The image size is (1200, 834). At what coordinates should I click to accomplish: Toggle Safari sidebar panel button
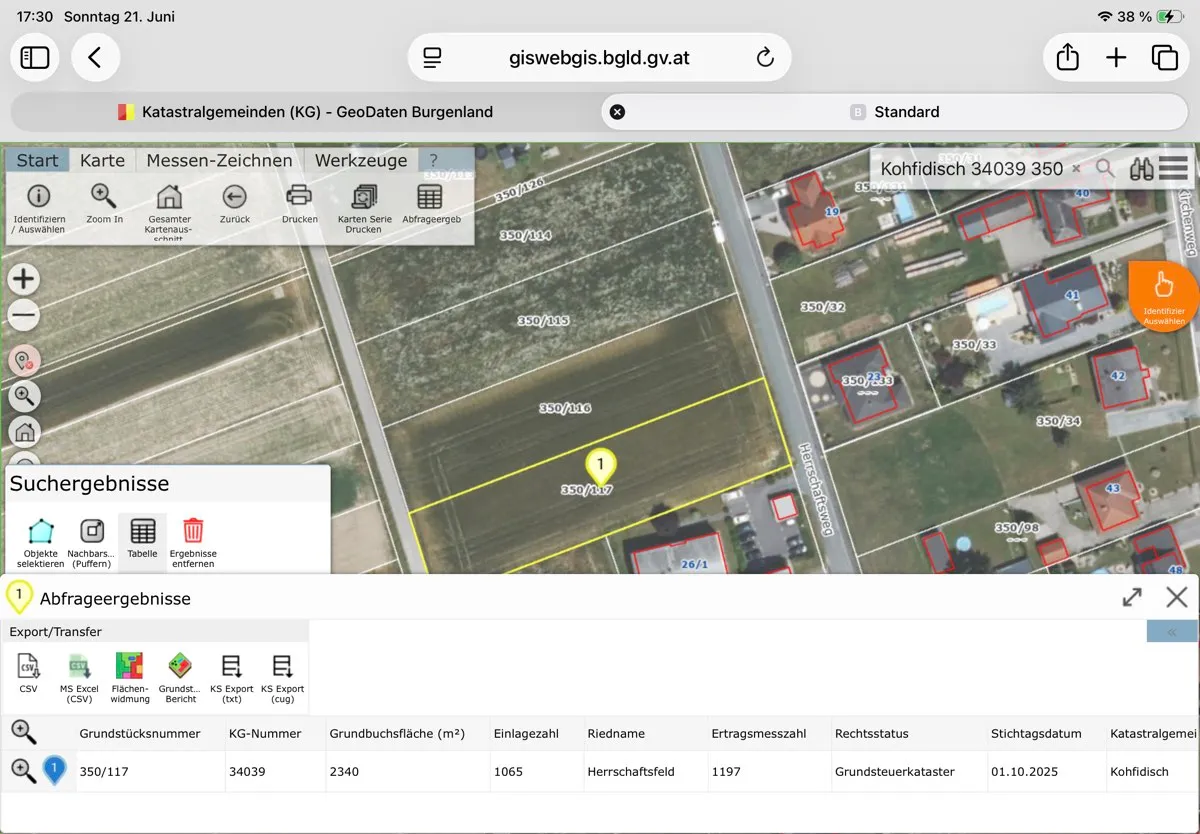point(35,57)
